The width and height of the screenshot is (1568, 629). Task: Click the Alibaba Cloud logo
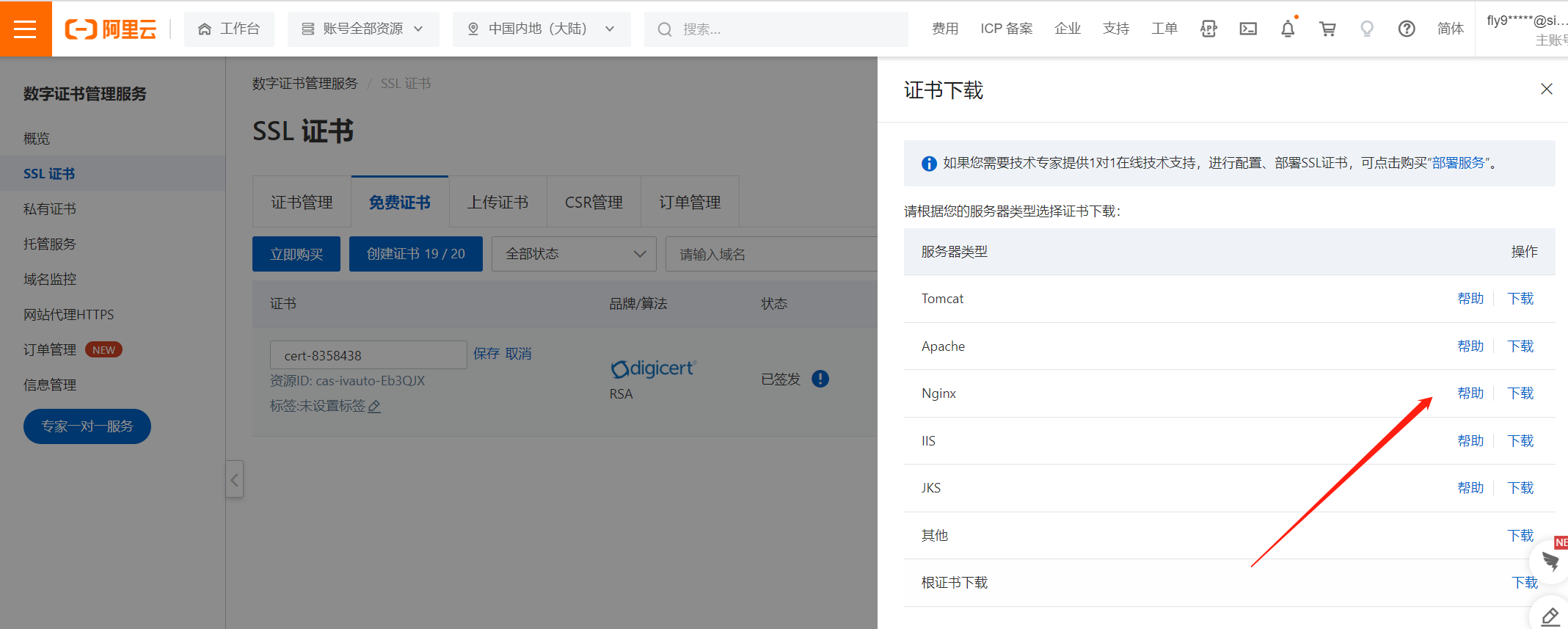111,29
